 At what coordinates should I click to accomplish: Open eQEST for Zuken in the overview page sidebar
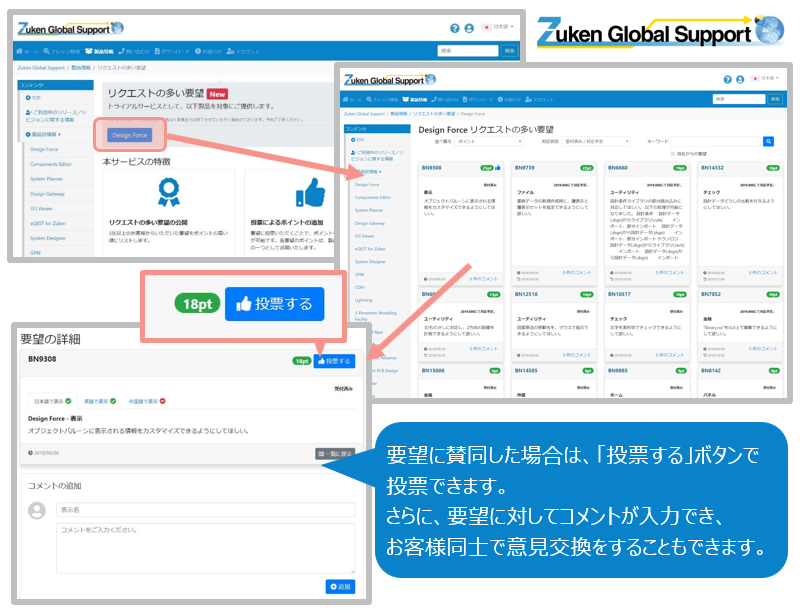click(x=48, y=224)
